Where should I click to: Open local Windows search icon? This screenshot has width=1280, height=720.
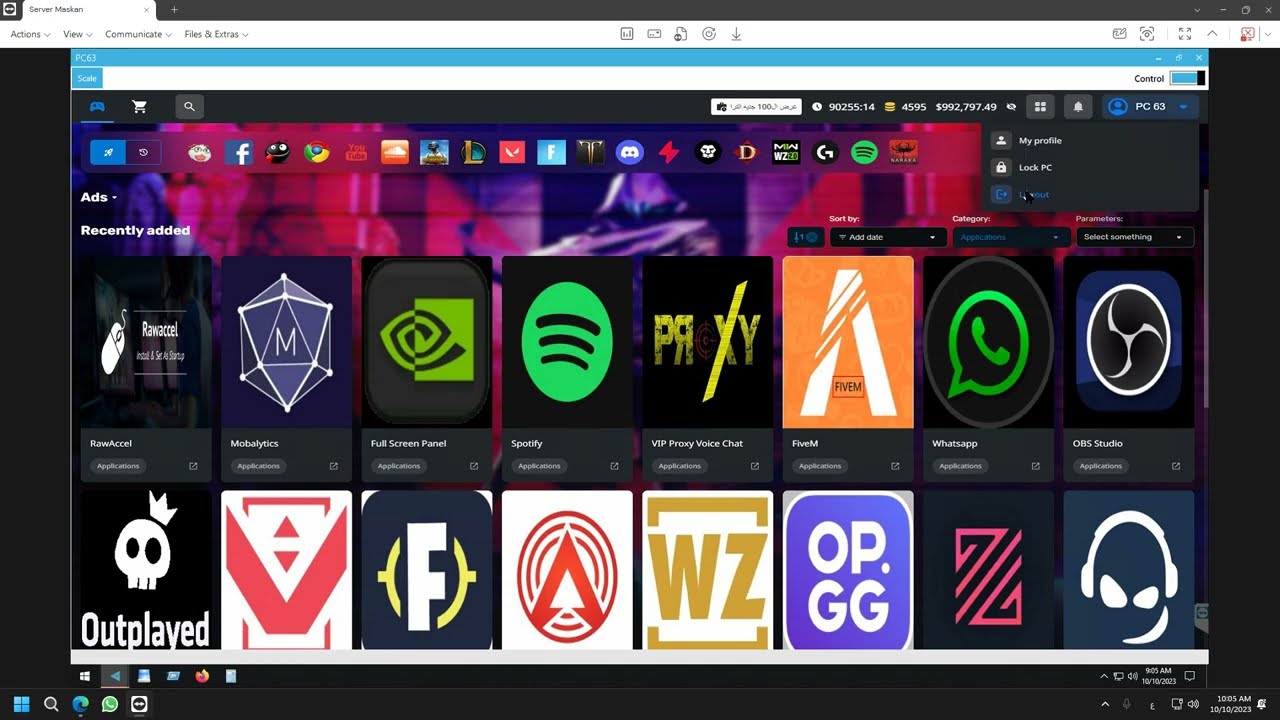pos(51,704)
